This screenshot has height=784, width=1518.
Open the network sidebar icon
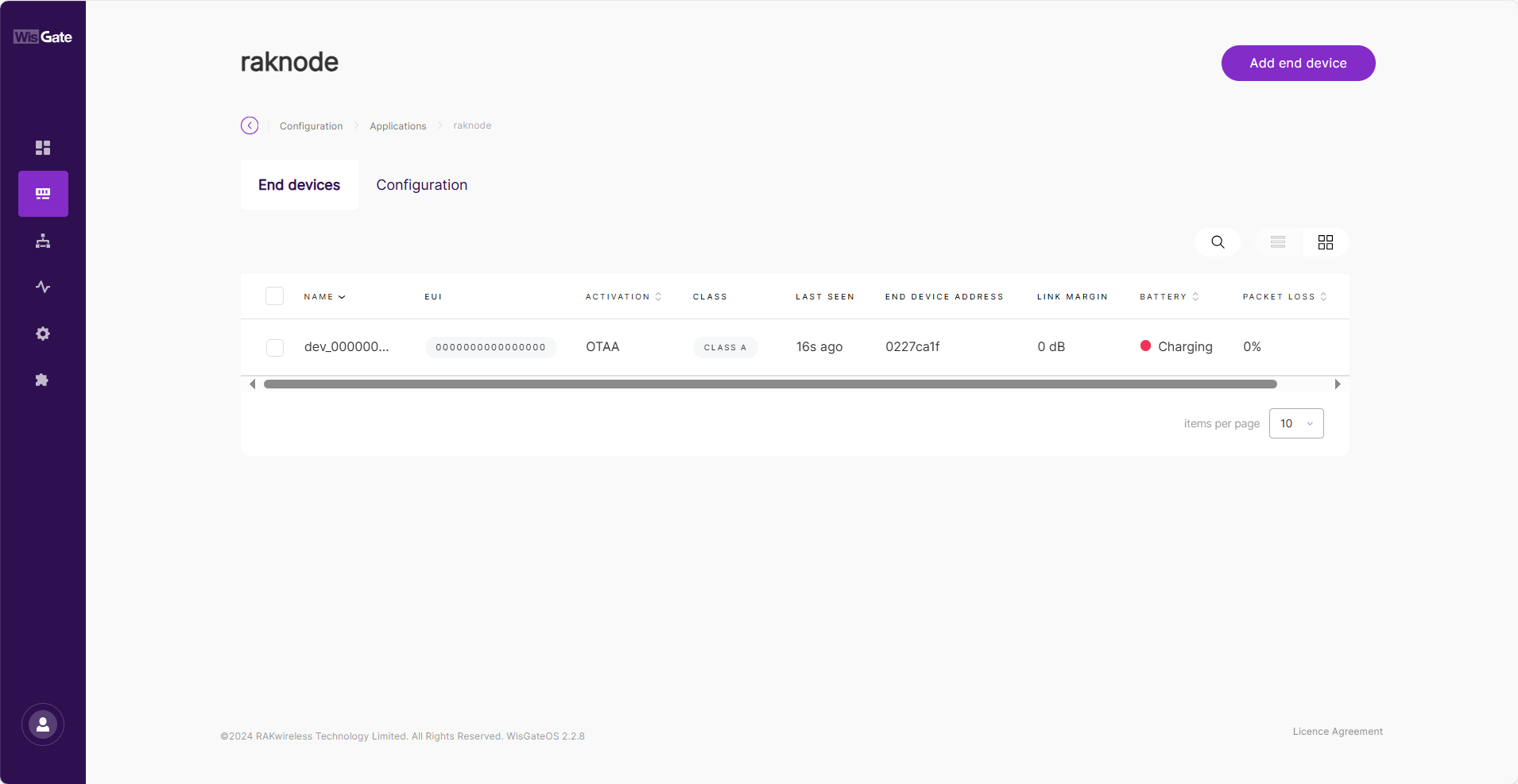43,241
